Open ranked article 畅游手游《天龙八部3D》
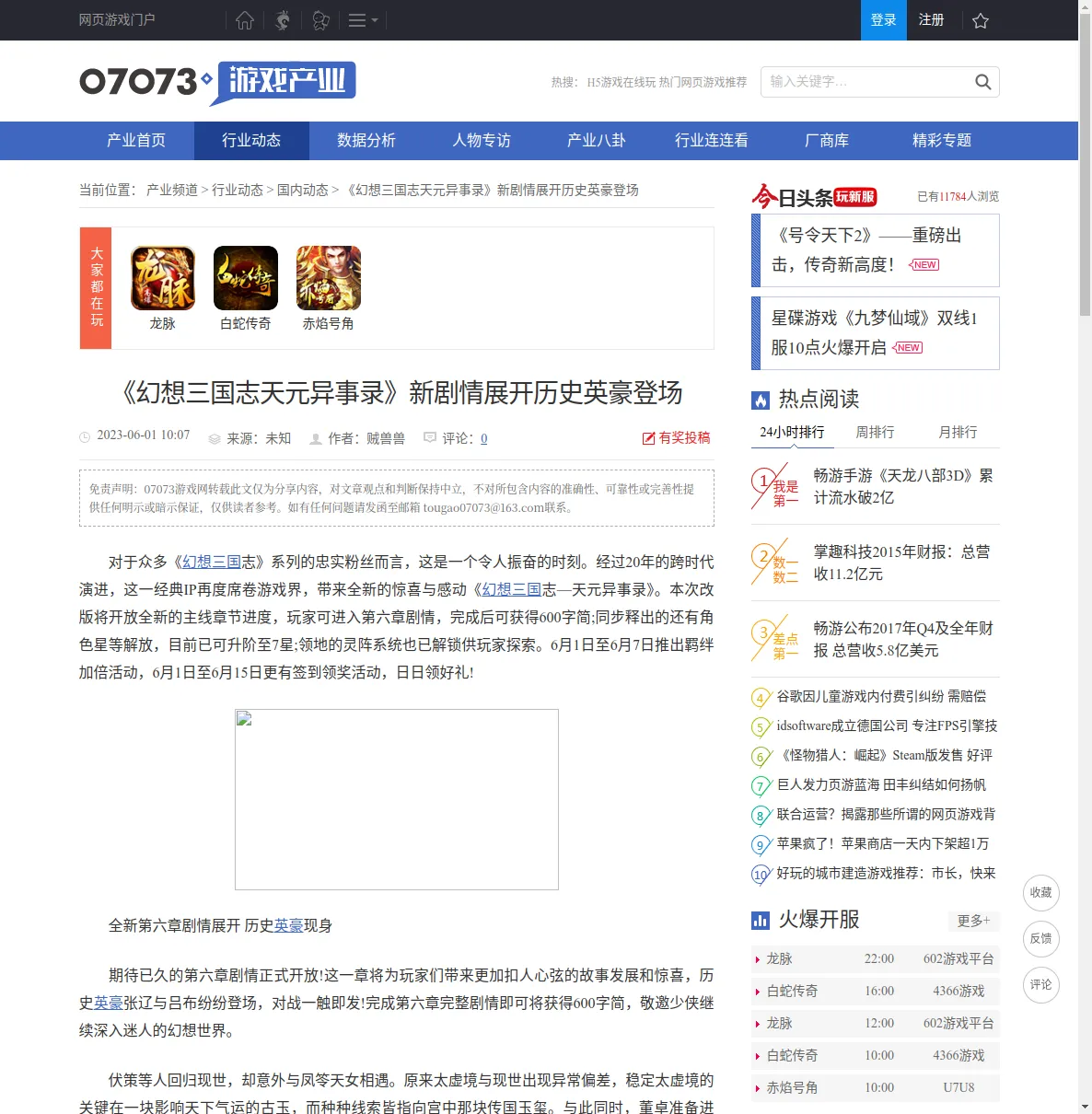Image resolution: width=1092 pixels, height=1114 pixels. [903, 487]
